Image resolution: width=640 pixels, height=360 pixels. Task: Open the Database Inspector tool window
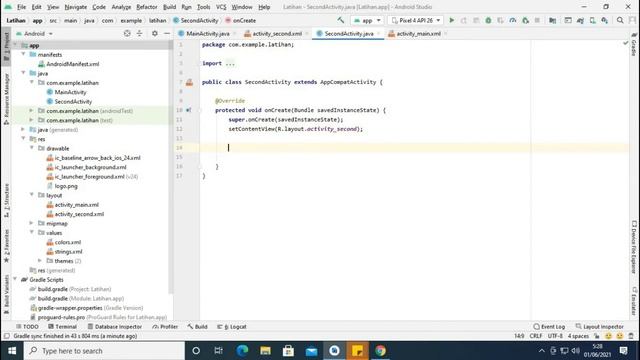115,327
